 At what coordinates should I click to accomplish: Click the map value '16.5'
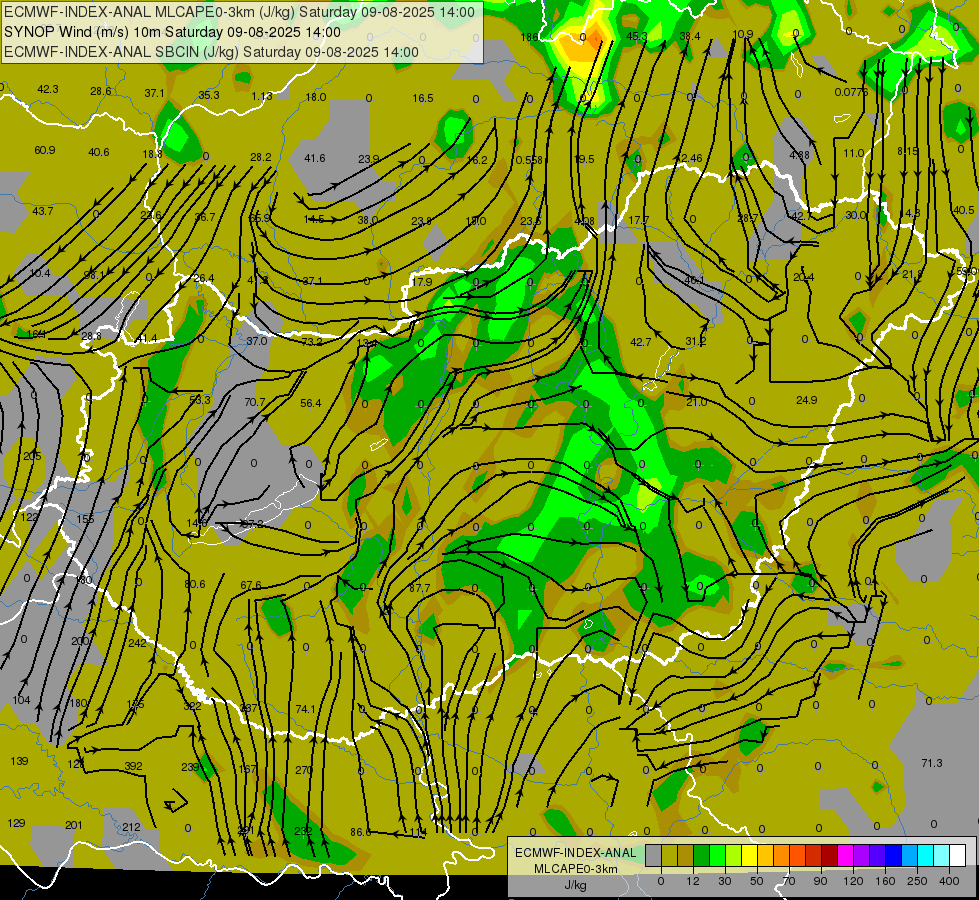(x=423, y=98)
